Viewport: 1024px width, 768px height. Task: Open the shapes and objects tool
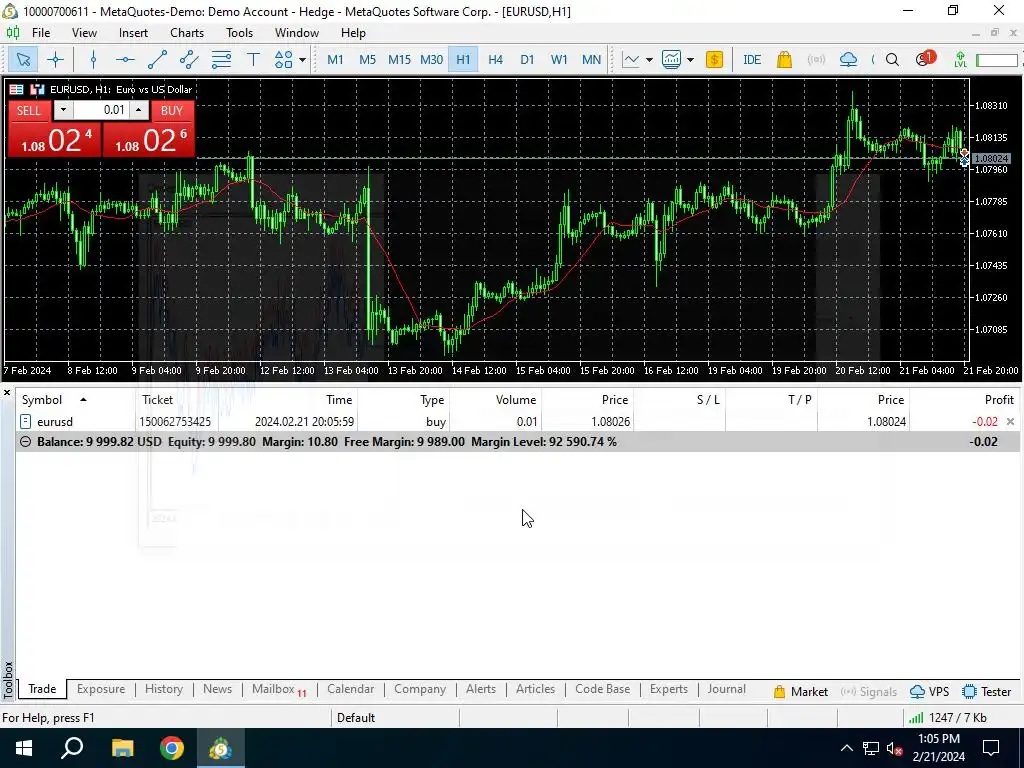[x=283, y=60]
